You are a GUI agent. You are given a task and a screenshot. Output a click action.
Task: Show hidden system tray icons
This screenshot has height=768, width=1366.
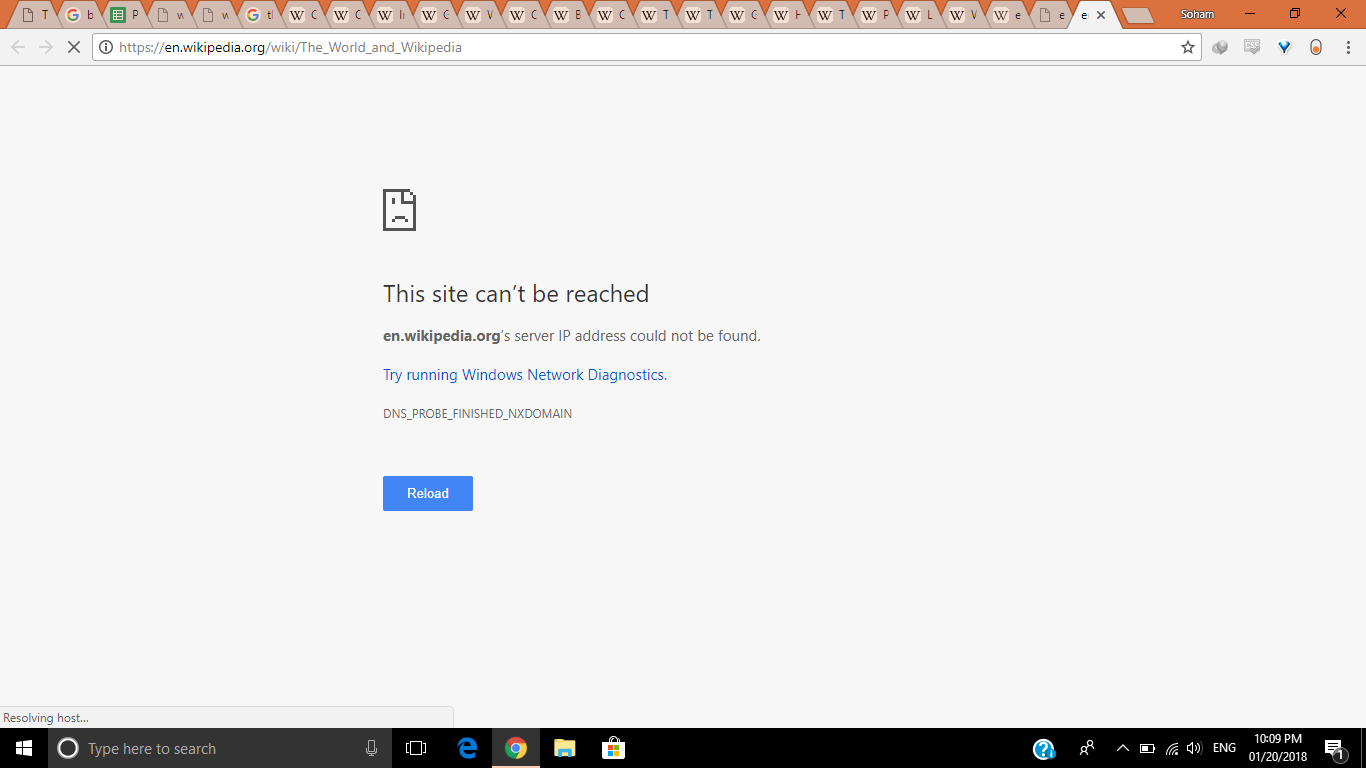[1122, 748]
